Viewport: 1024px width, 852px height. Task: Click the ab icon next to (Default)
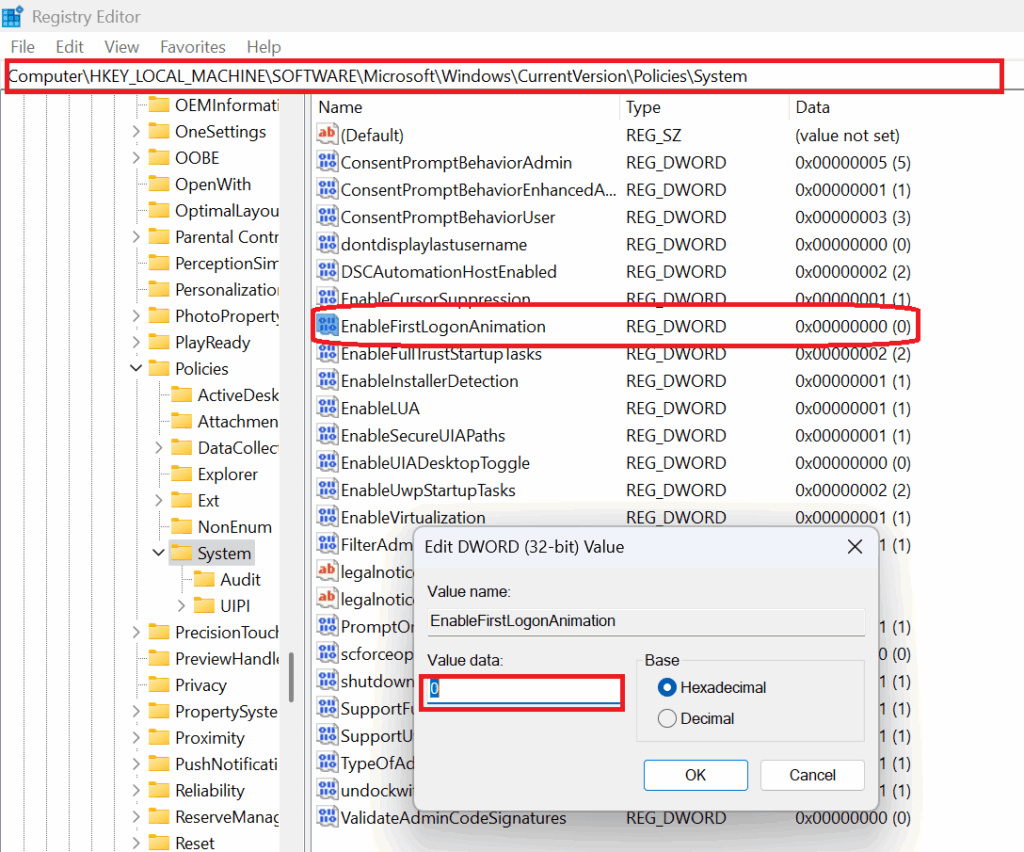coord(326,134)
